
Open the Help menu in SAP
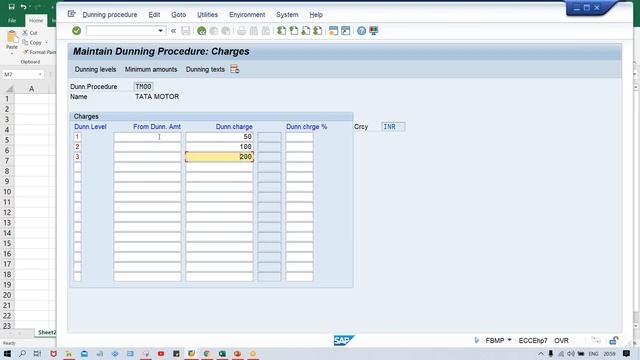[316, 15]
